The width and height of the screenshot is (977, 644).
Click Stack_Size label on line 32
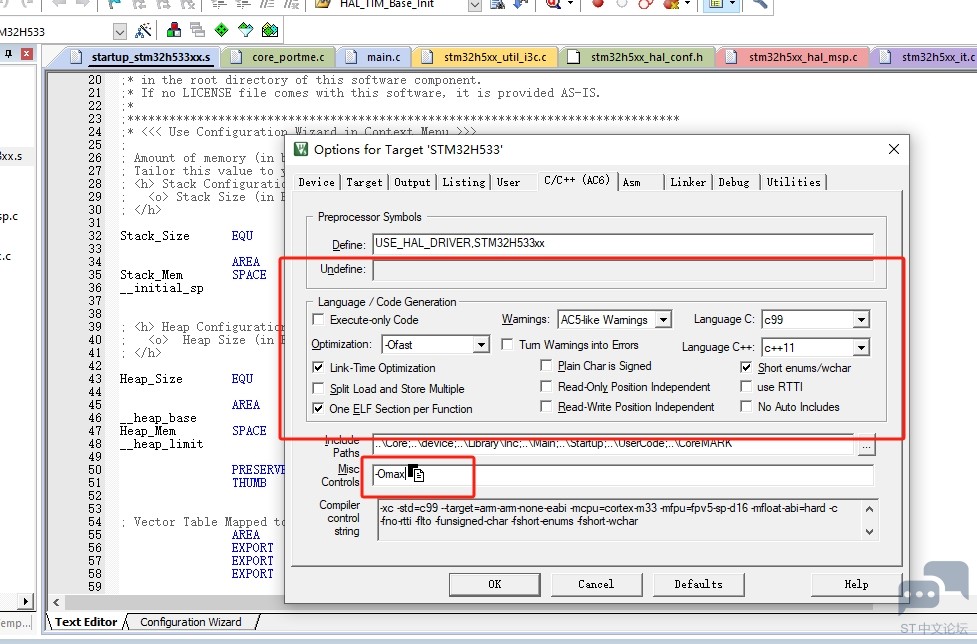point(155,236)
